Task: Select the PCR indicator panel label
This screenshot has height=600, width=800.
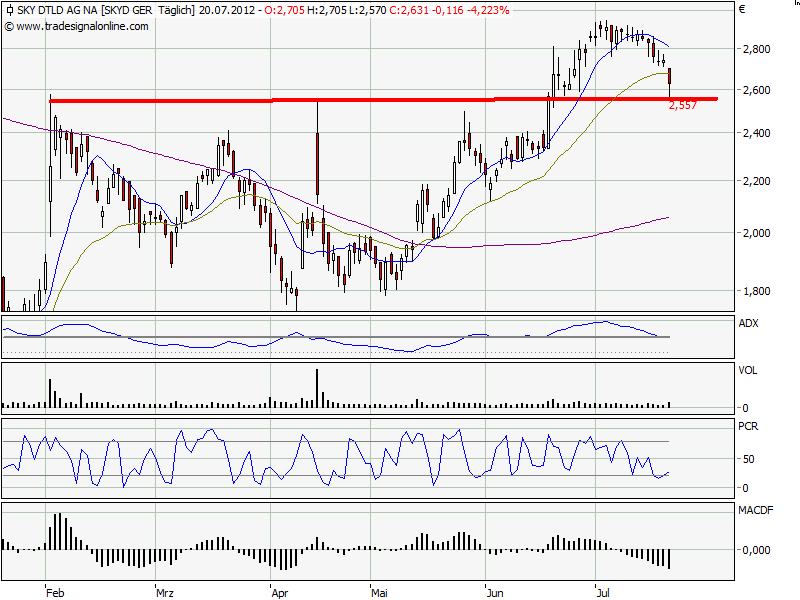Action: [x=748, y=427]
